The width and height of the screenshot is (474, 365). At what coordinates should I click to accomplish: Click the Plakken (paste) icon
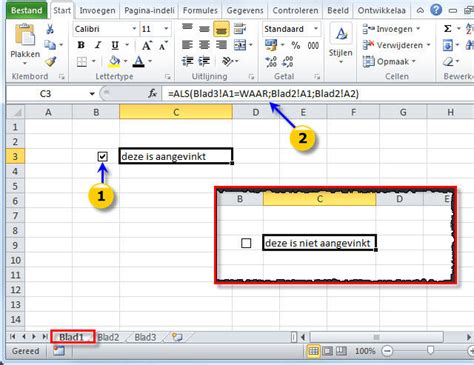[x=25, y=35]
